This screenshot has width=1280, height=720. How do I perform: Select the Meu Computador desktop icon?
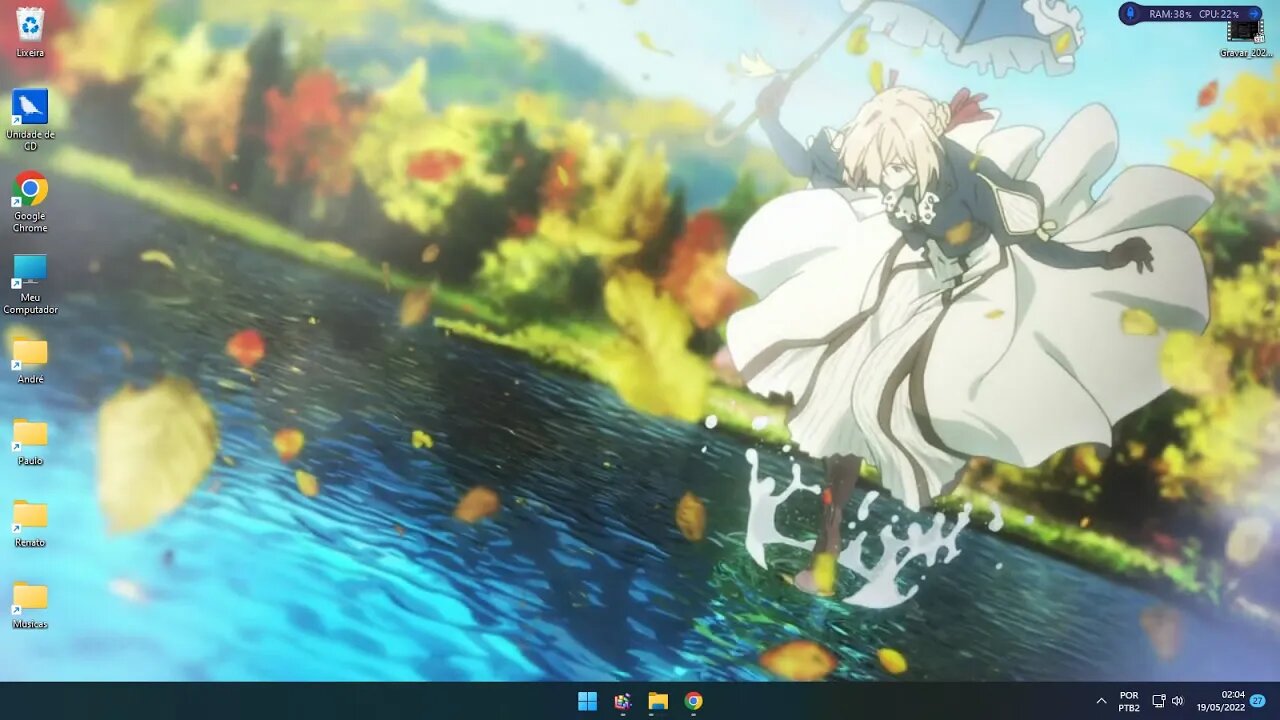point(30,284)
